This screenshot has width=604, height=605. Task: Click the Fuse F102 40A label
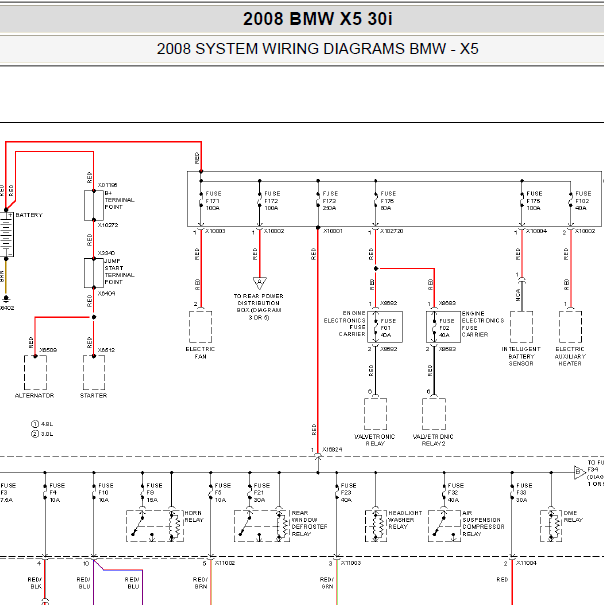coord(583,201)
